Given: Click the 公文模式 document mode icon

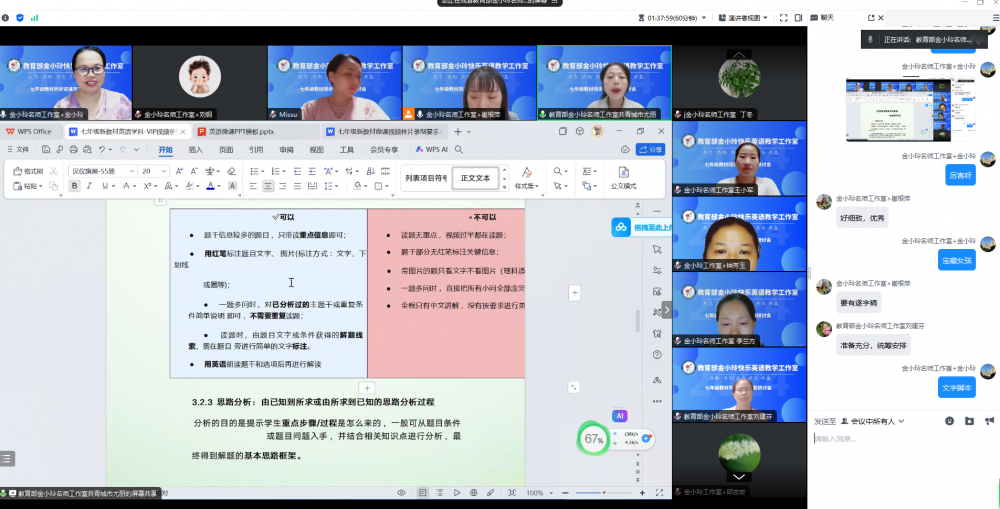Looking at the screenshot, I should pos(624,177).
